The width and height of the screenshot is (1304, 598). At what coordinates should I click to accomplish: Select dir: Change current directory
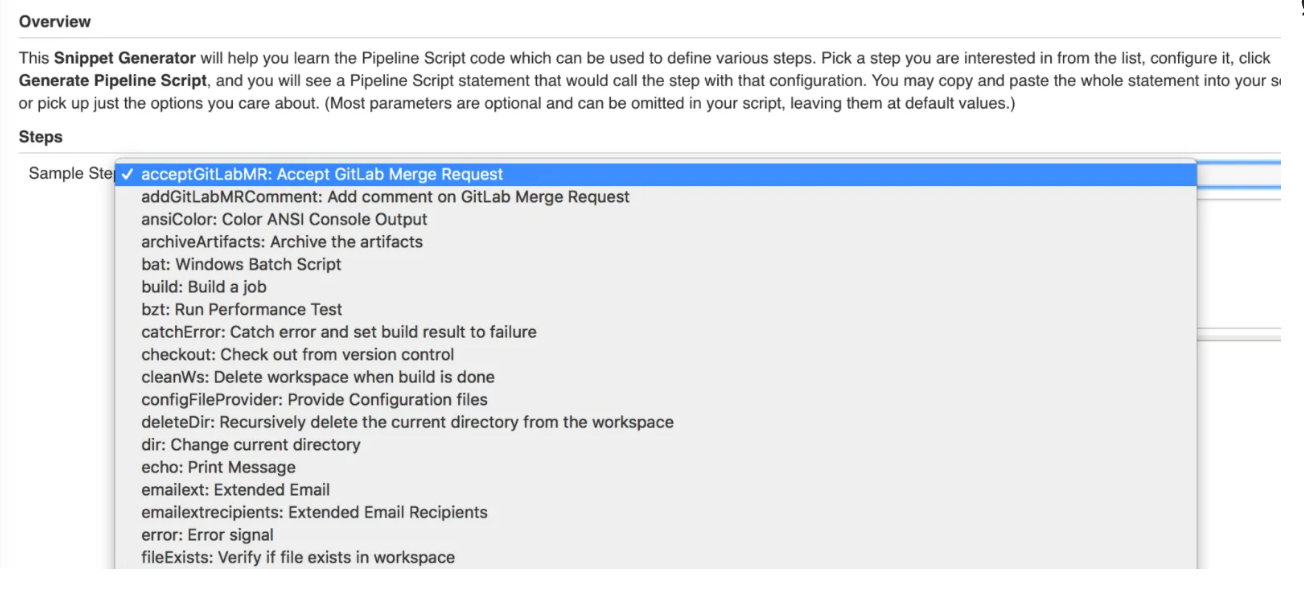click(251, 445)
